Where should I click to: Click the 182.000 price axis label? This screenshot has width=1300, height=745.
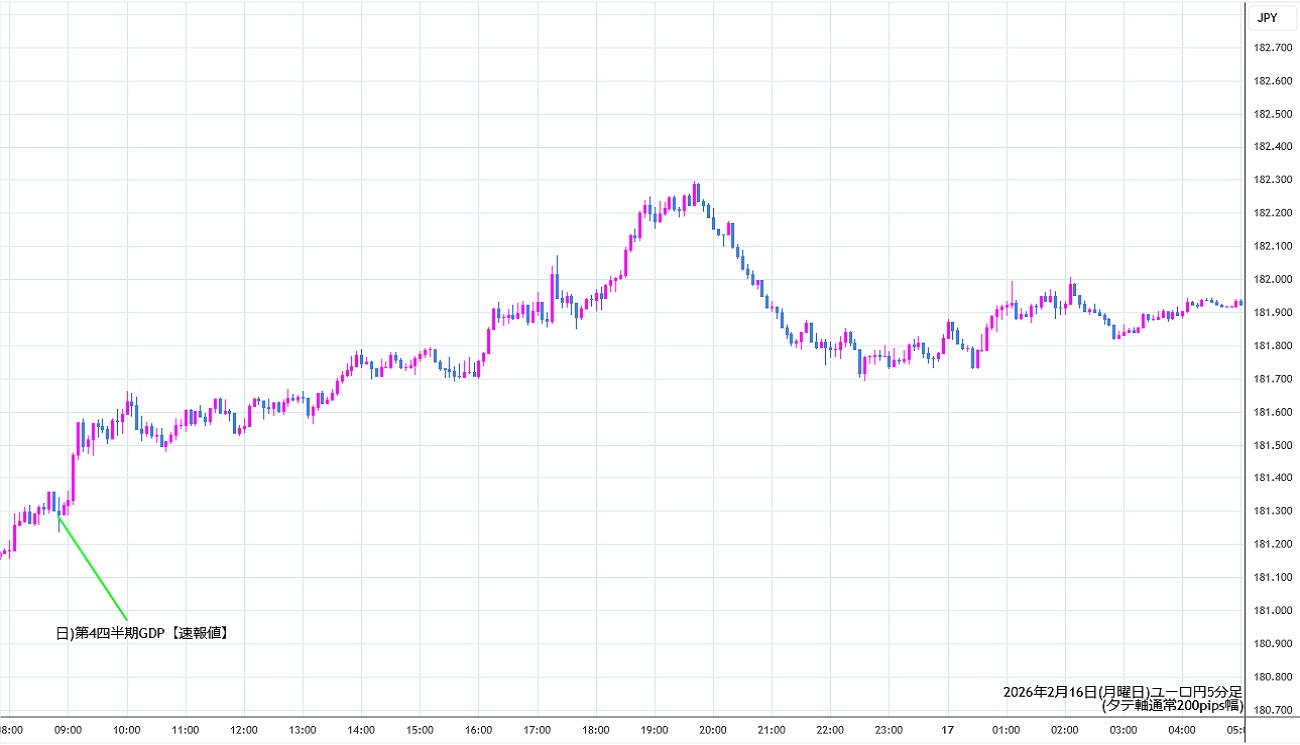pyautogui.click(x=1273, y=279)
